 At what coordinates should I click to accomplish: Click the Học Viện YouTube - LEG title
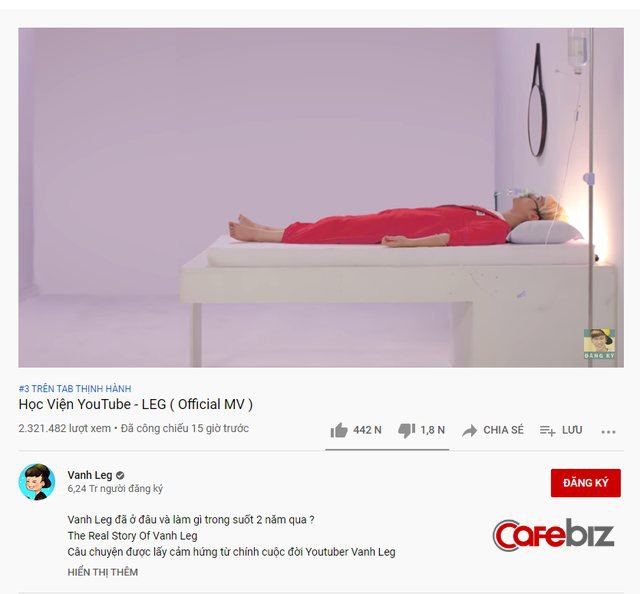[x=136, y=405]
